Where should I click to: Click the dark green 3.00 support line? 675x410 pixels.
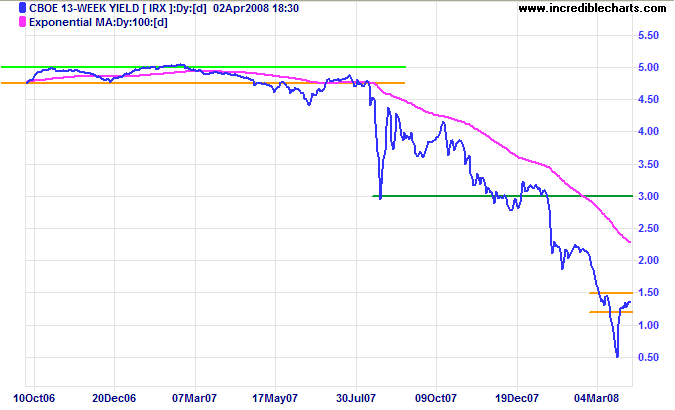[502, 196]
